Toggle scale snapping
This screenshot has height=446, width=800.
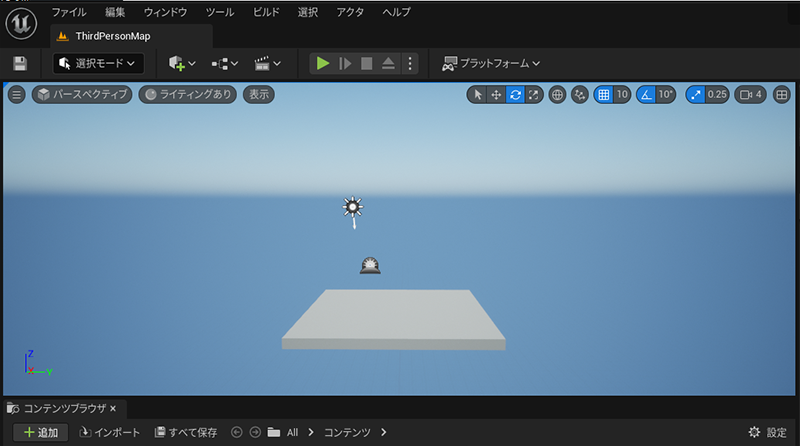(695, 95)
